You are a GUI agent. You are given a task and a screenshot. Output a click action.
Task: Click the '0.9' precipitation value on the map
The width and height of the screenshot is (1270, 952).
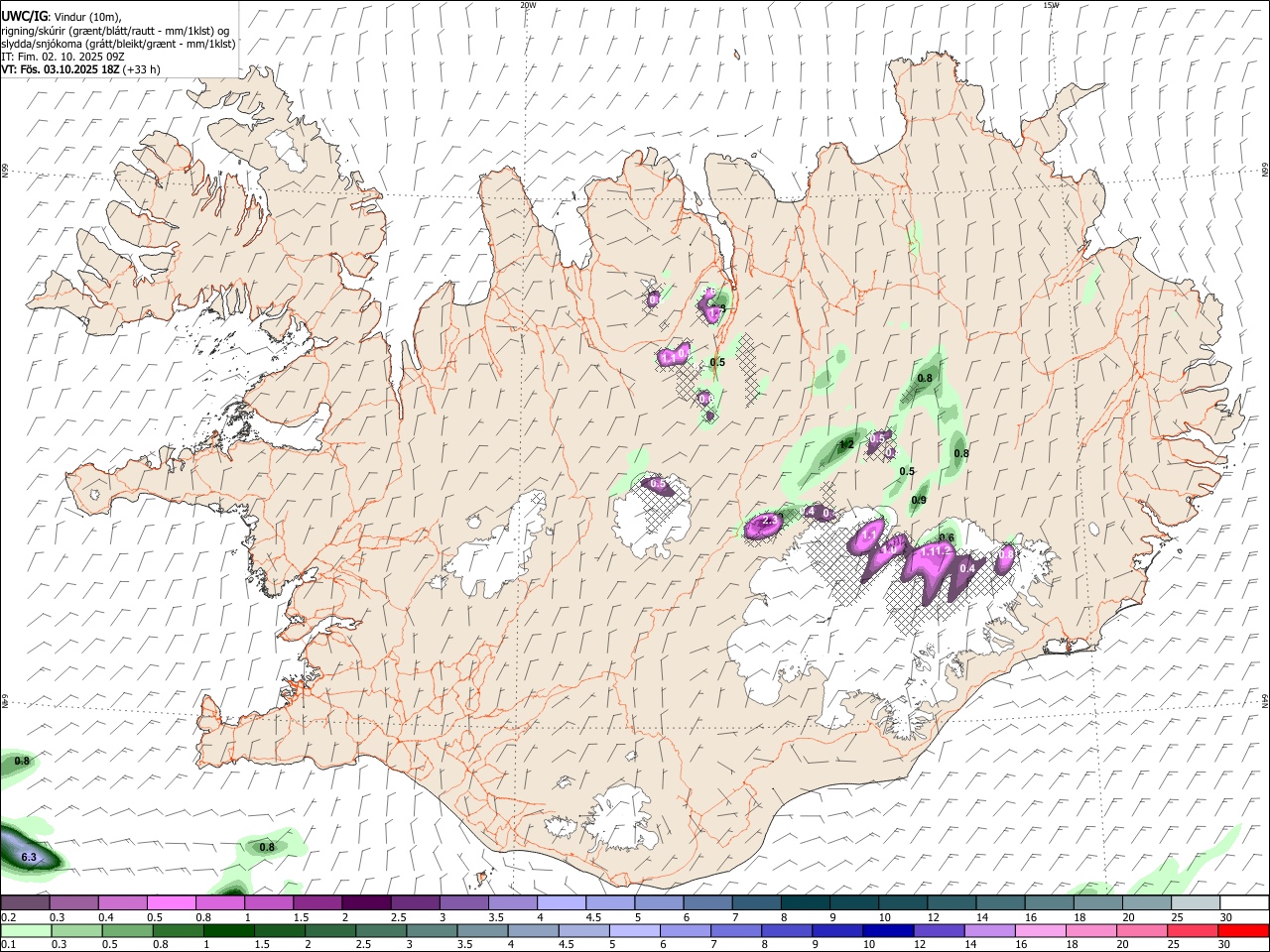click(x=919, y=501)
